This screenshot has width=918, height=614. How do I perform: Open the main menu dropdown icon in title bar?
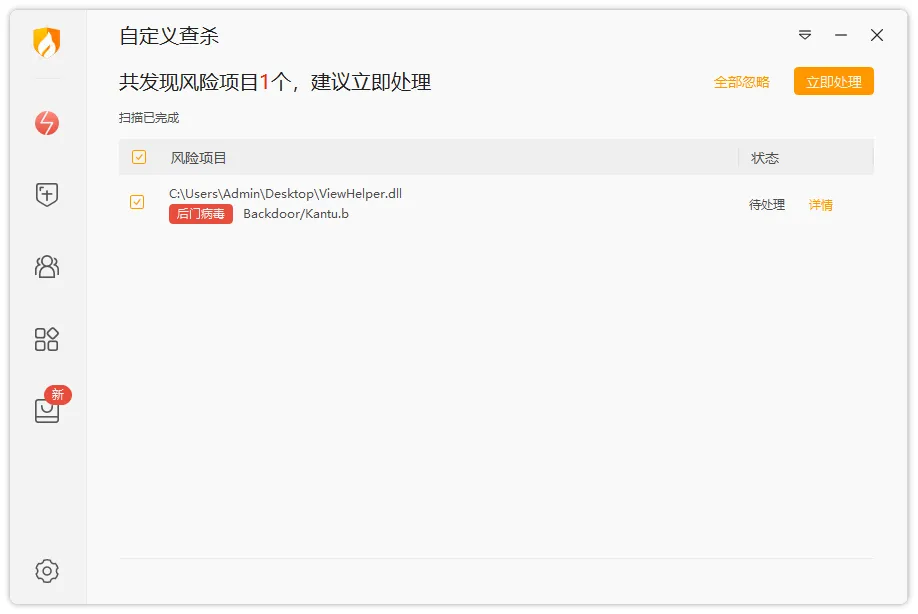click(805, 35)
